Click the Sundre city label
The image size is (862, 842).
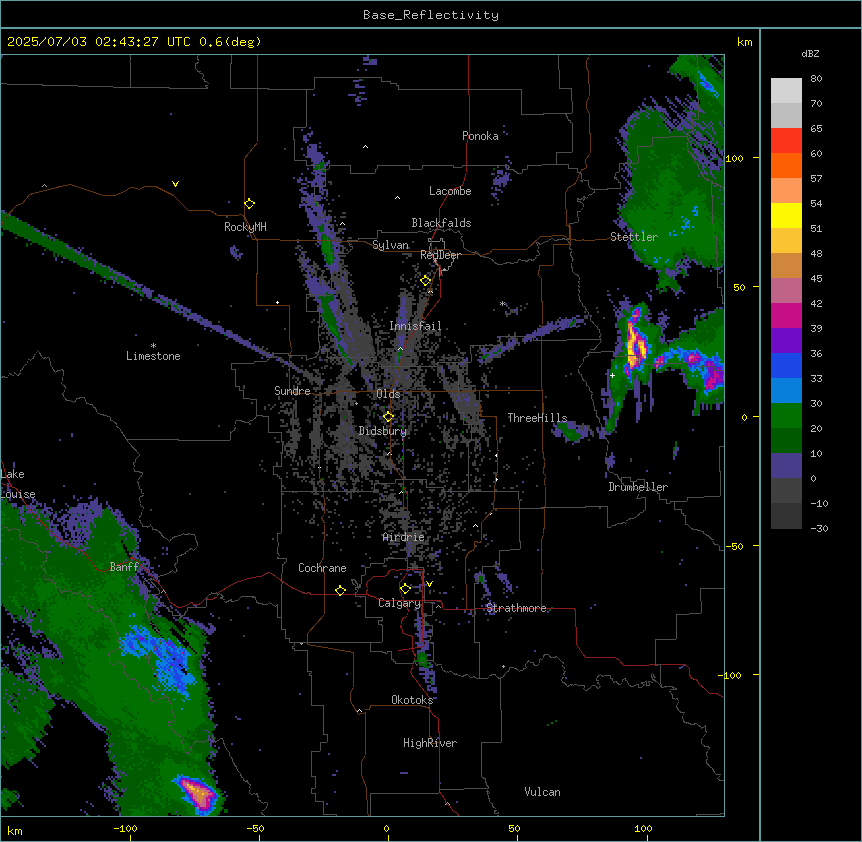click(x=292, y=391)
